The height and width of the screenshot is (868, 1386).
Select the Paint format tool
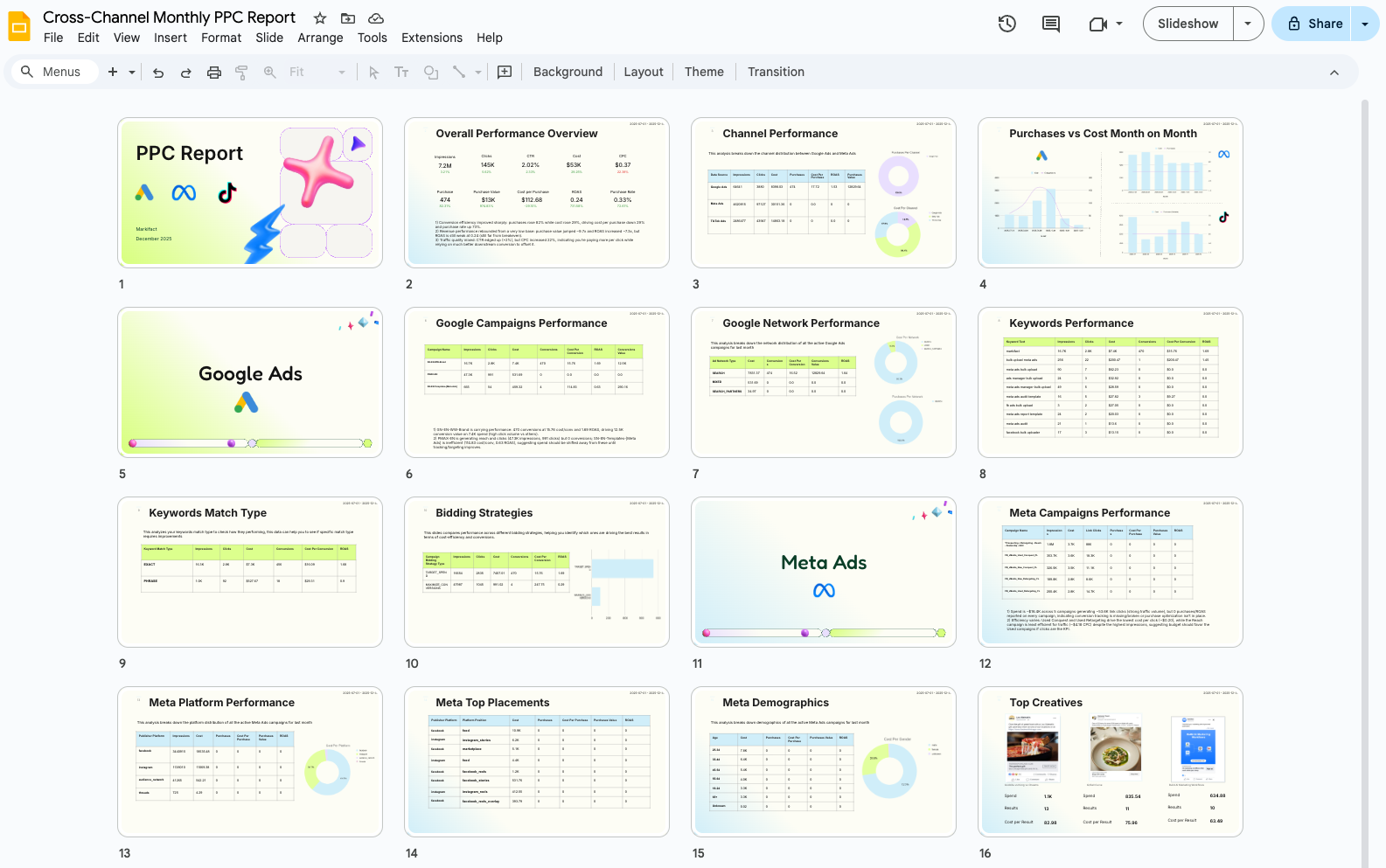[x=242, y=73]
